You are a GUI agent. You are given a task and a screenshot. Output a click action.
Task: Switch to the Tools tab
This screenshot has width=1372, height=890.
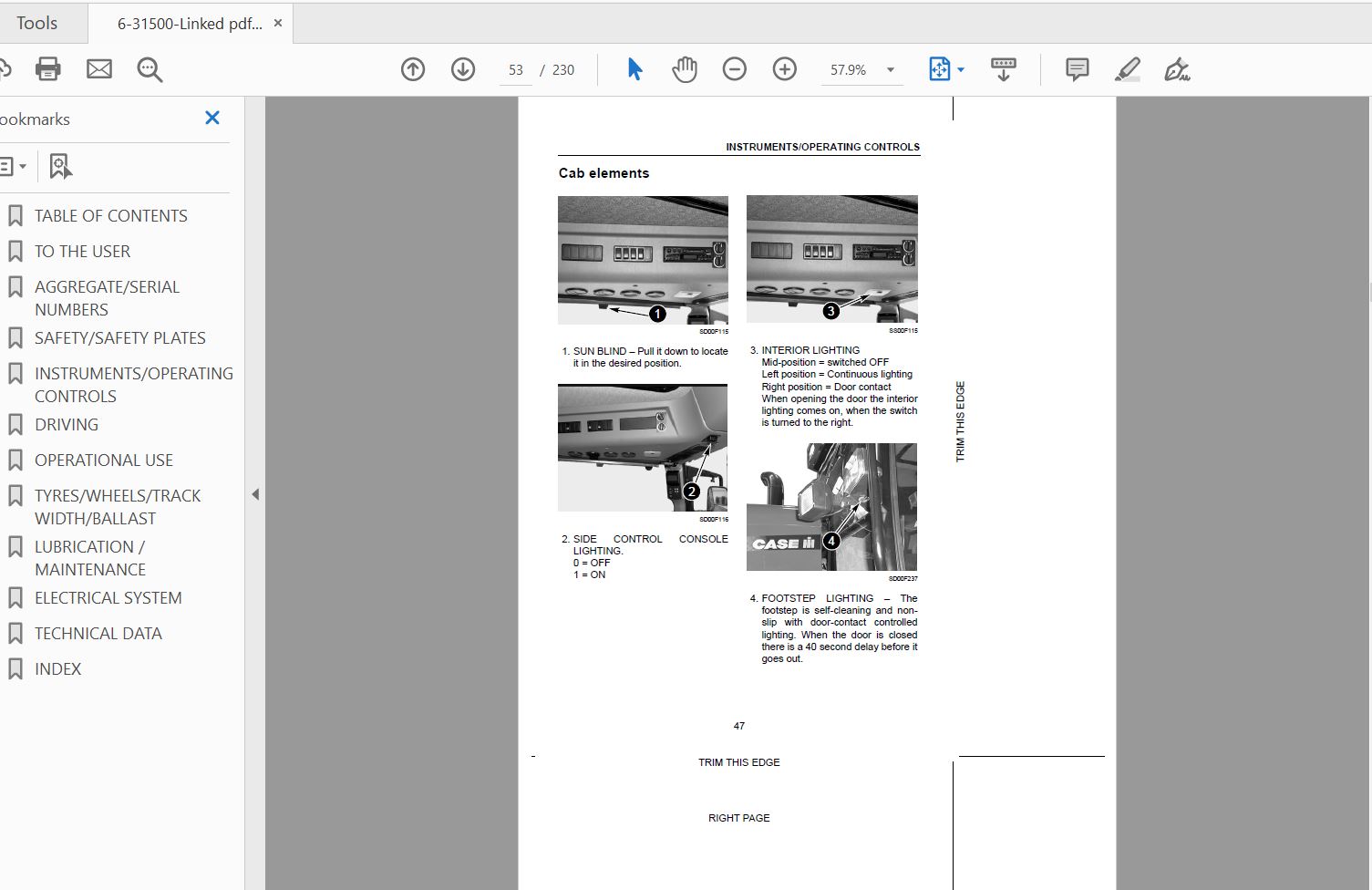coord(36,23)
